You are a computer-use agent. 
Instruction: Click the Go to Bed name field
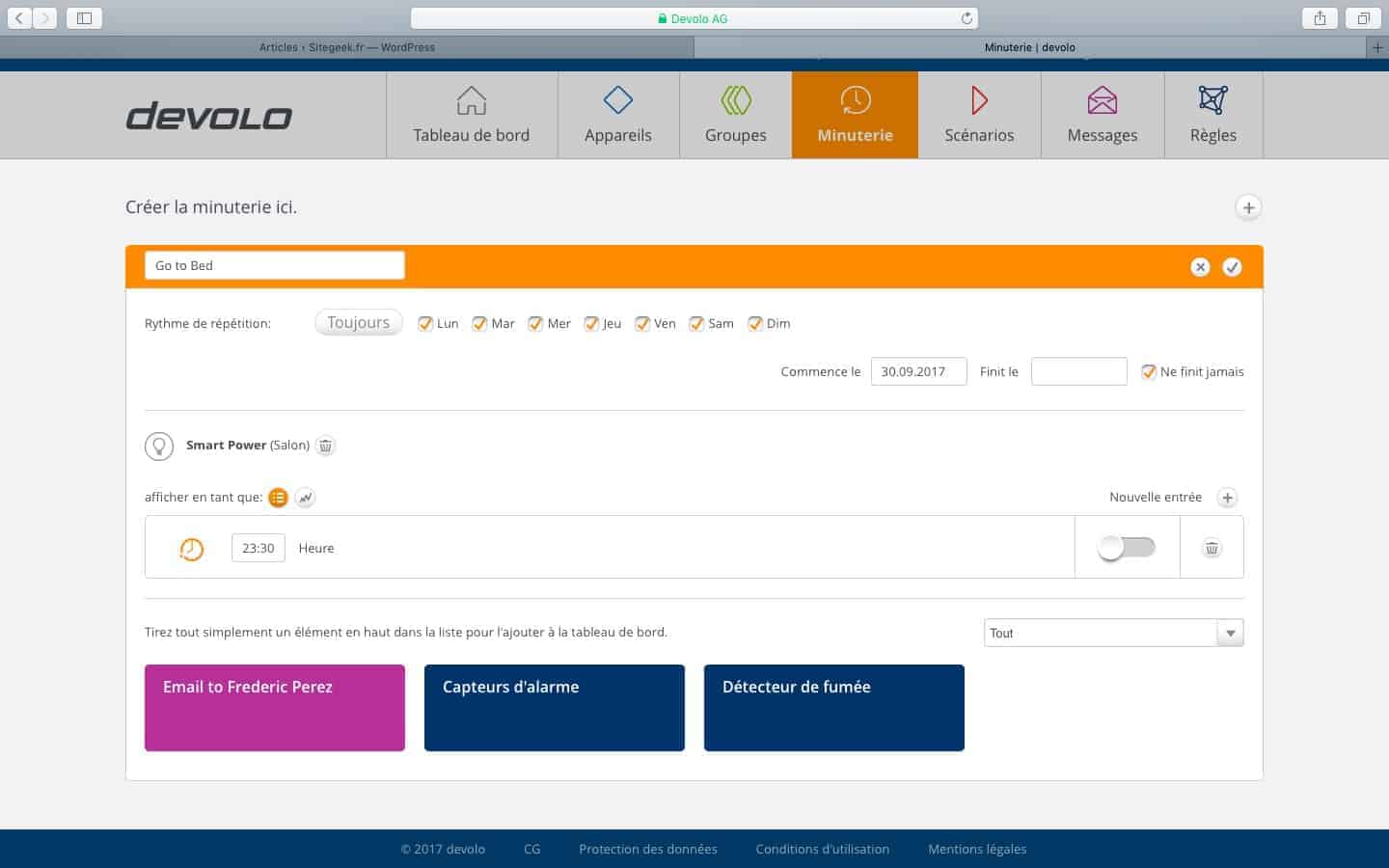(x=275, y=265)
